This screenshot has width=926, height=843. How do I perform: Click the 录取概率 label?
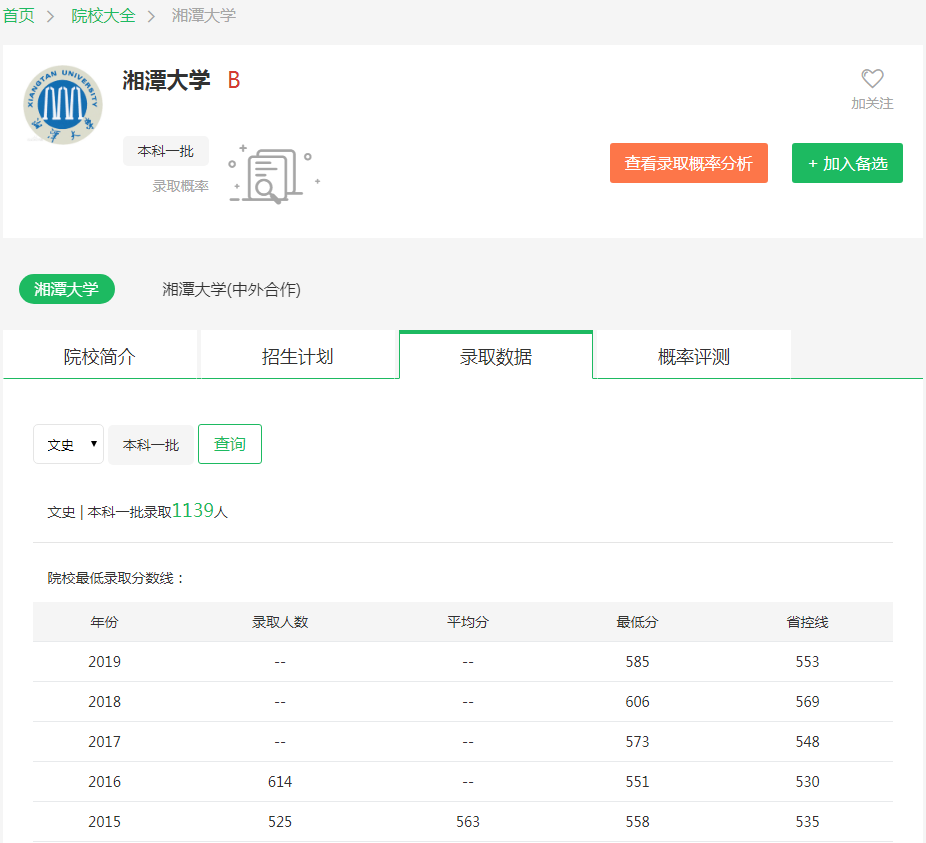coord(181,186)
